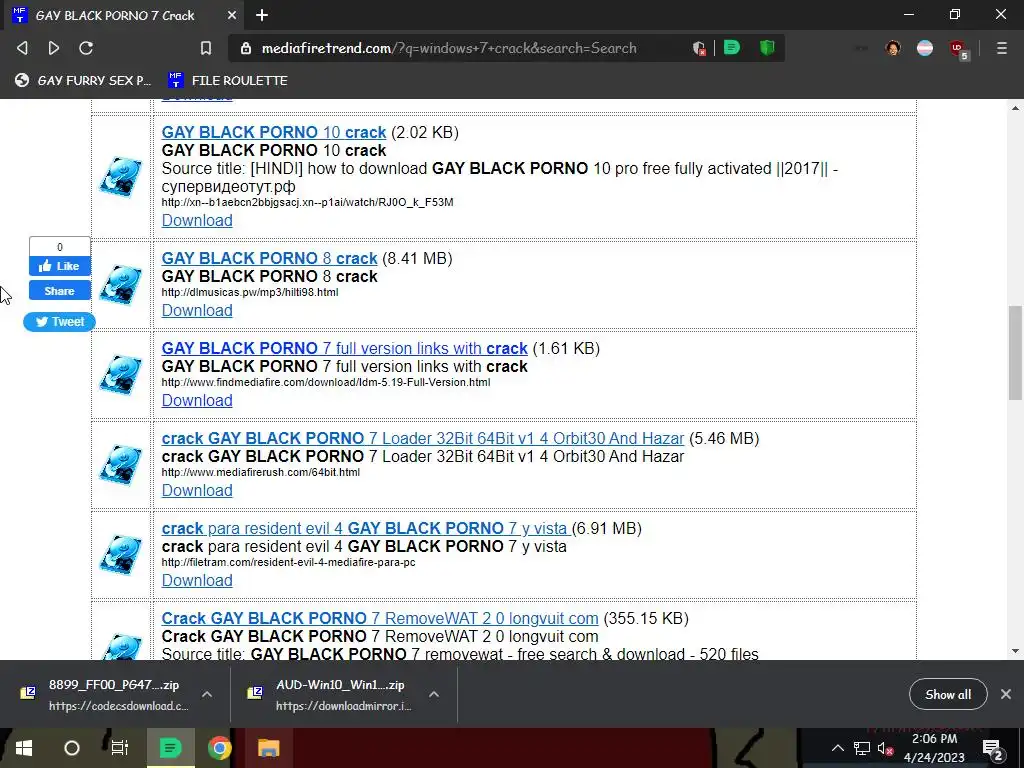
Task: Open network status icon in system tray
Action: [861, 748]
